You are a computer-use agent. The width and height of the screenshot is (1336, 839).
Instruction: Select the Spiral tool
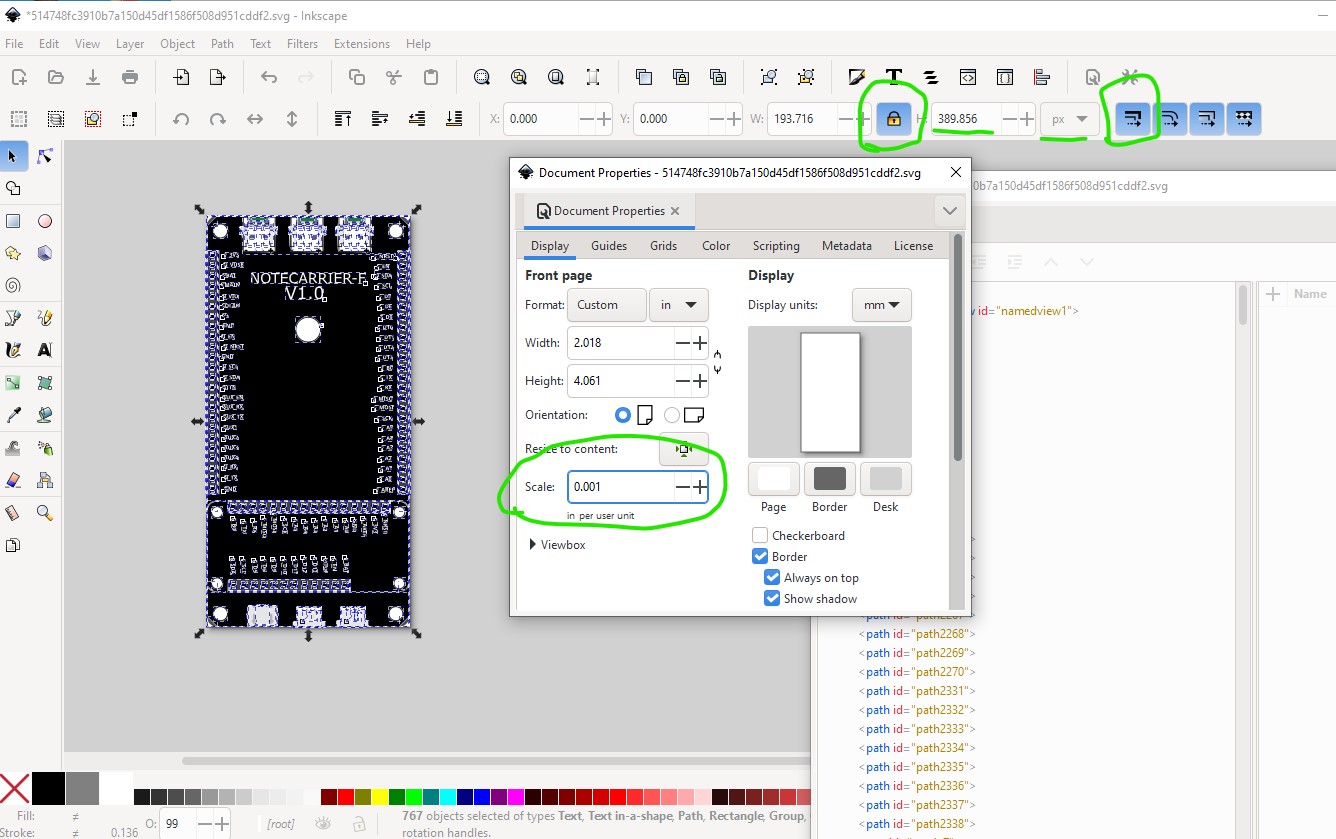[x=13, y=285]
